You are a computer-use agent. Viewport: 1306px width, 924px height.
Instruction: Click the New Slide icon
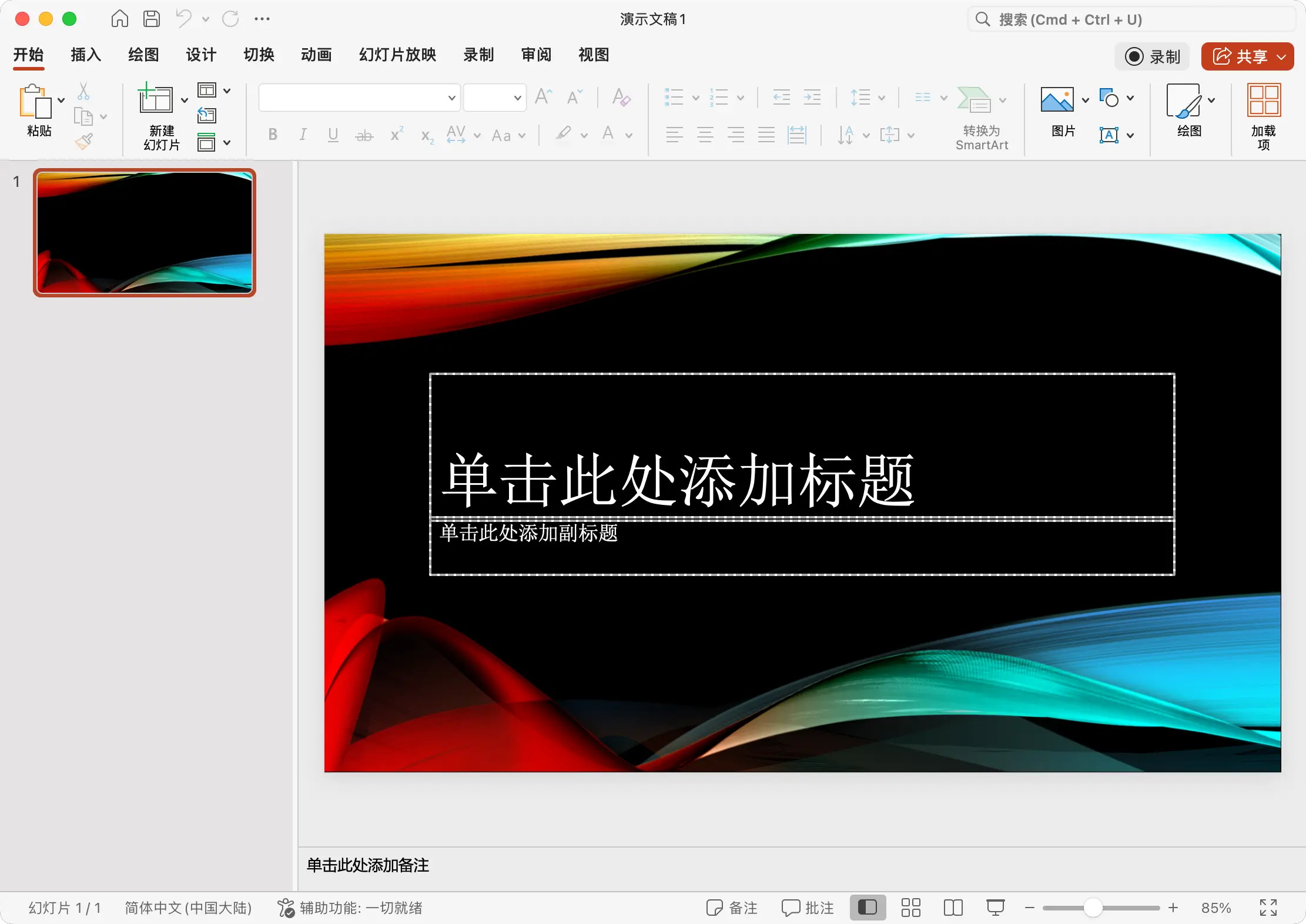pyautogui.click(x=156, y=99)
